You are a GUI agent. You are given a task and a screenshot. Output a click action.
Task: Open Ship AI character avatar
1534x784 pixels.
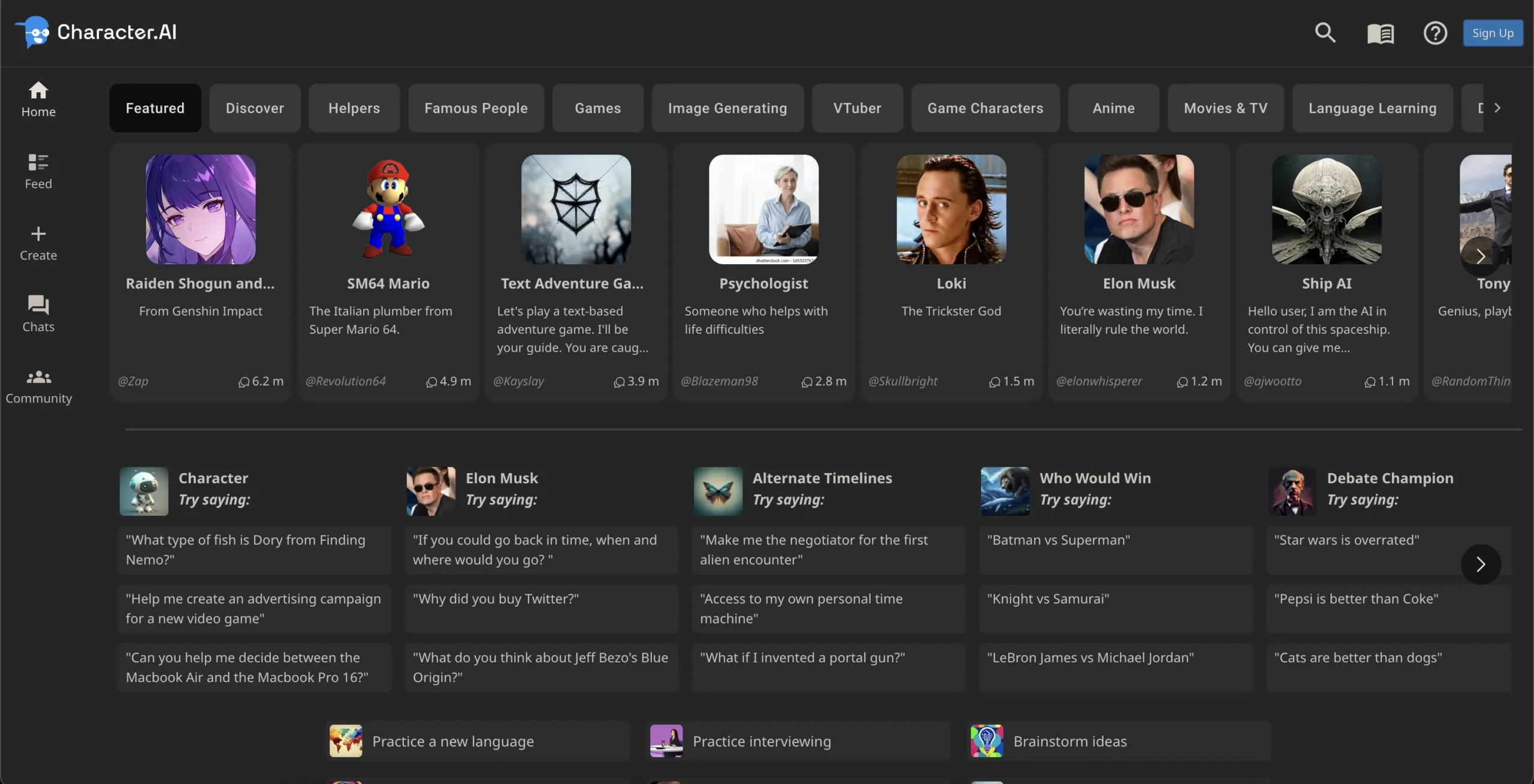pos(1327,209)
